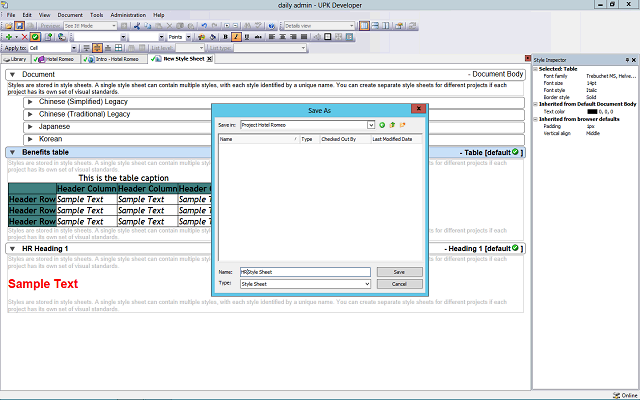
Task: Click the Save icon in main toolbar
Action: point(19,25)
